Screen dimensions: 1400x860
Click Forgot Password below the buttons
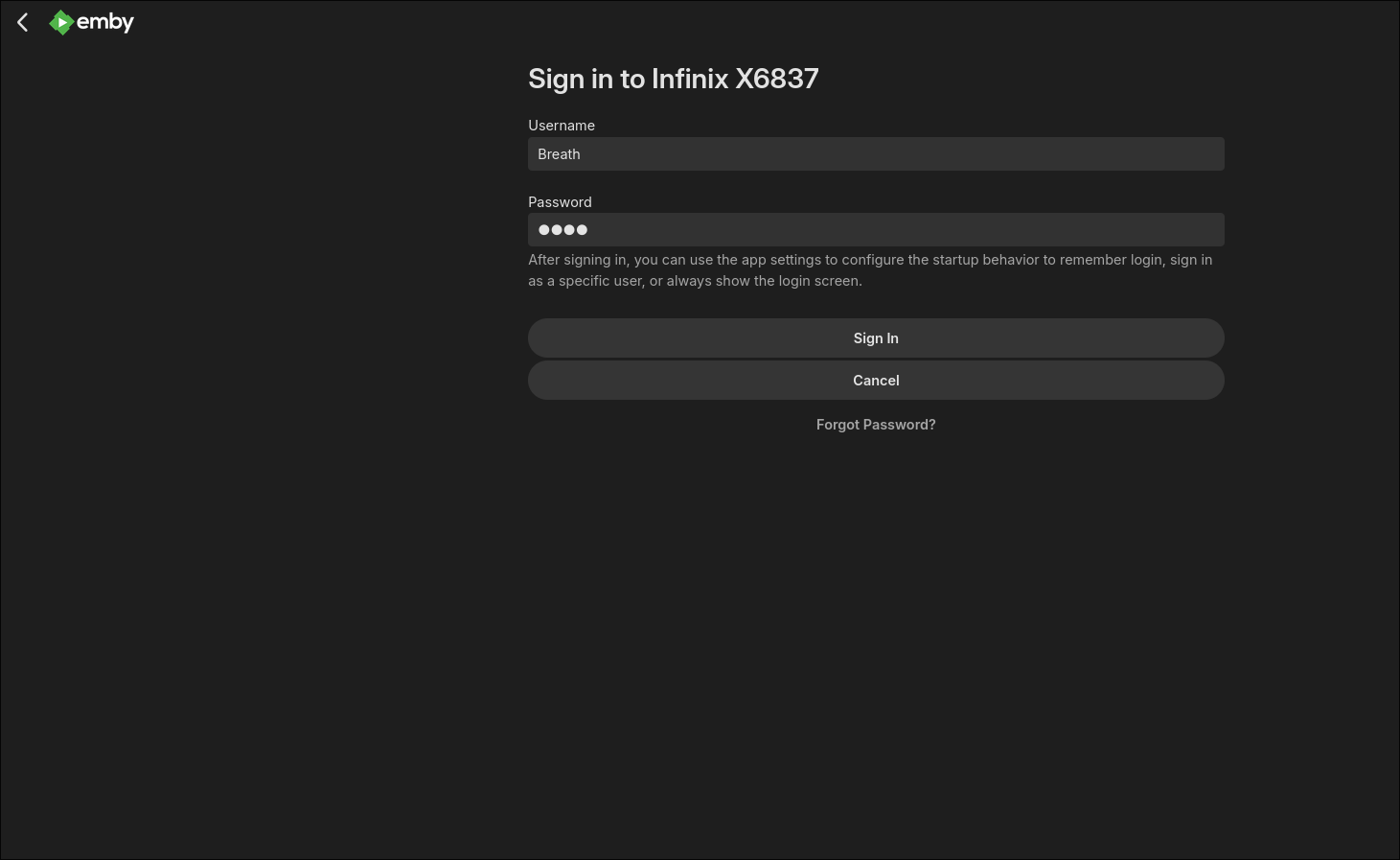click(x=875, y=424)
